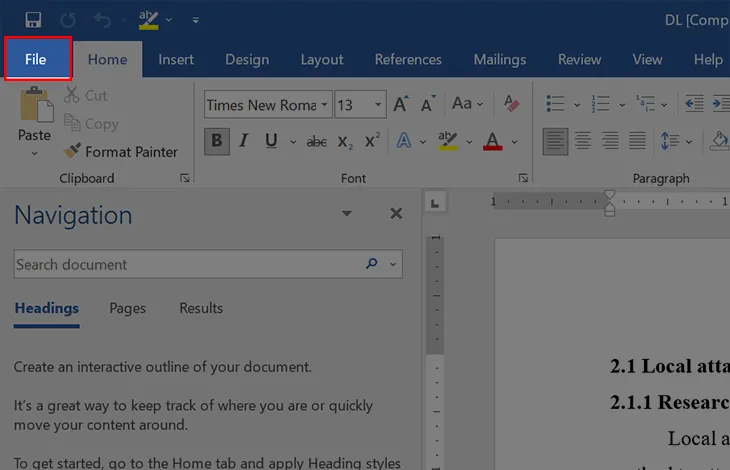The image size is (730, 470).
Task: Select the Pages navigation tab
Action: (x=128, y=308)
